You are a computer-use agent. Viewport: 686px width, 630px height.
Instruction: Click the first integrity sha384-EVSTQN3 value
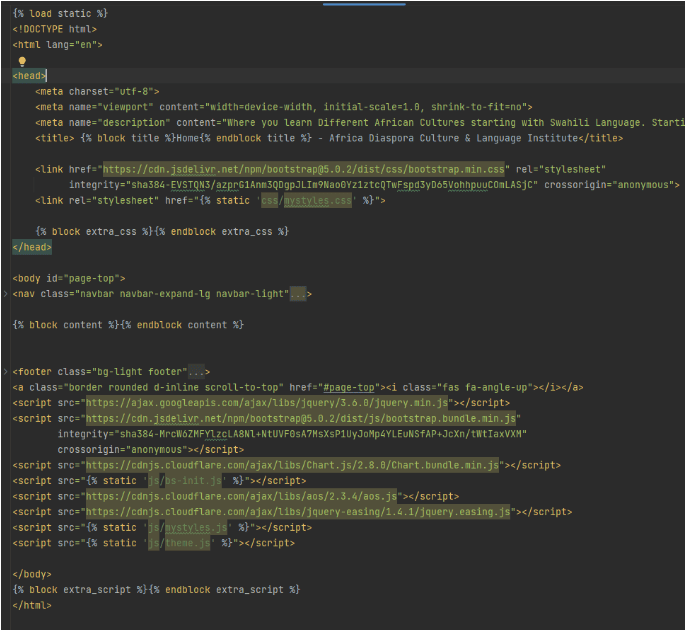tap(332, 185)
